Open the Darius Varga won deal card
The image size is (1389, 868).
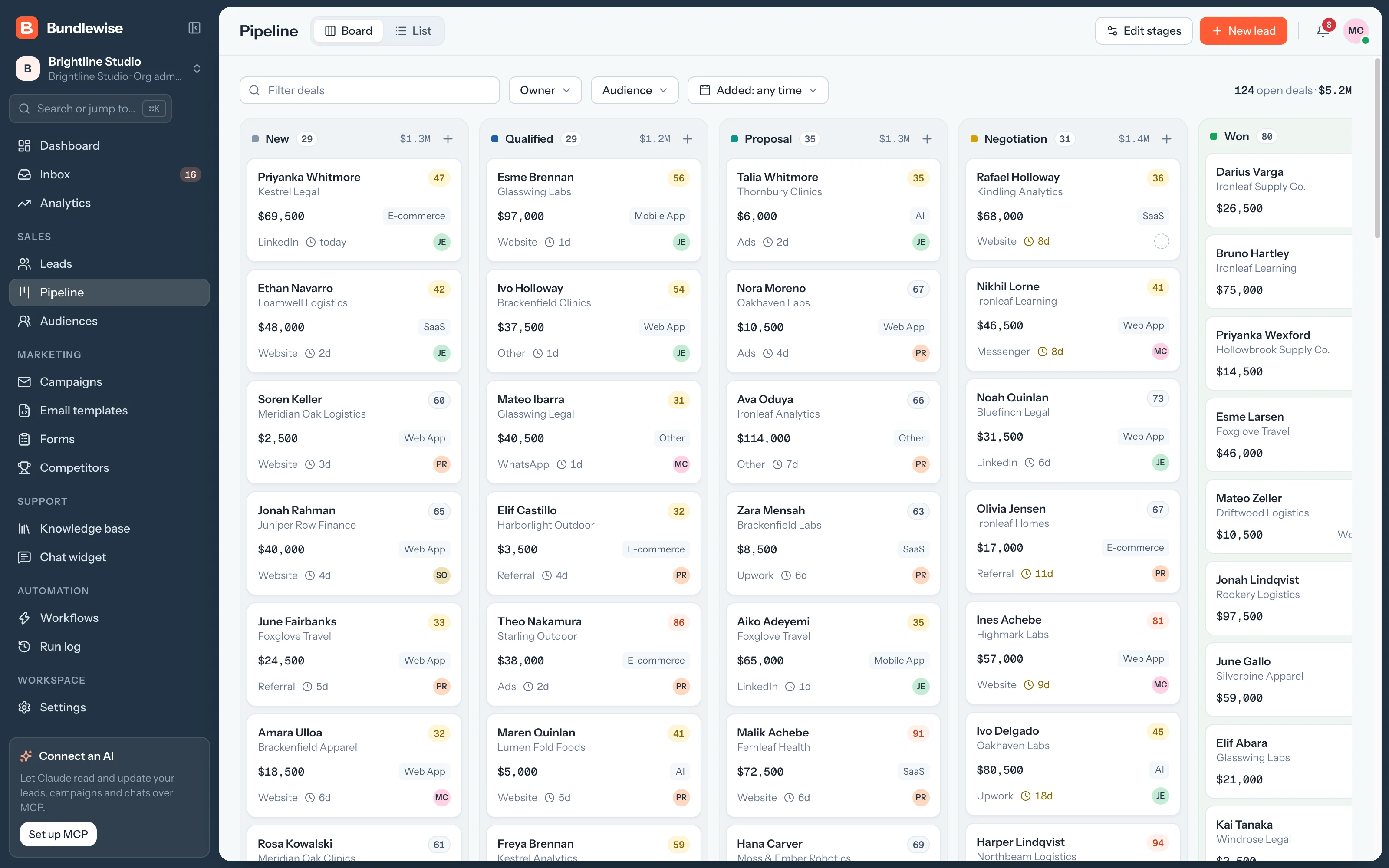click(1279, 190)
